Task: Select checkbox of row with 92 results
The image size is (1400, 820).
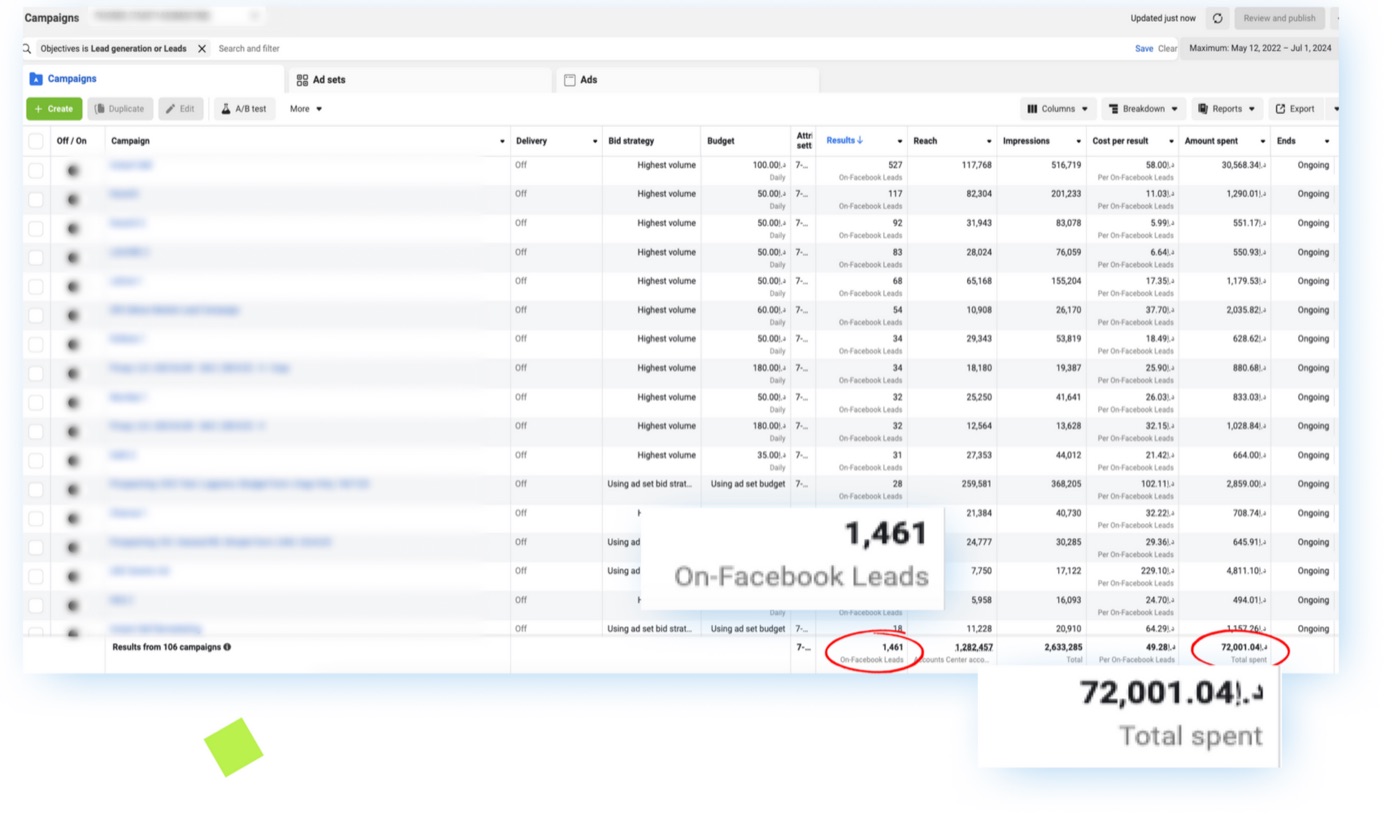Action: click(x=36, y=228)
